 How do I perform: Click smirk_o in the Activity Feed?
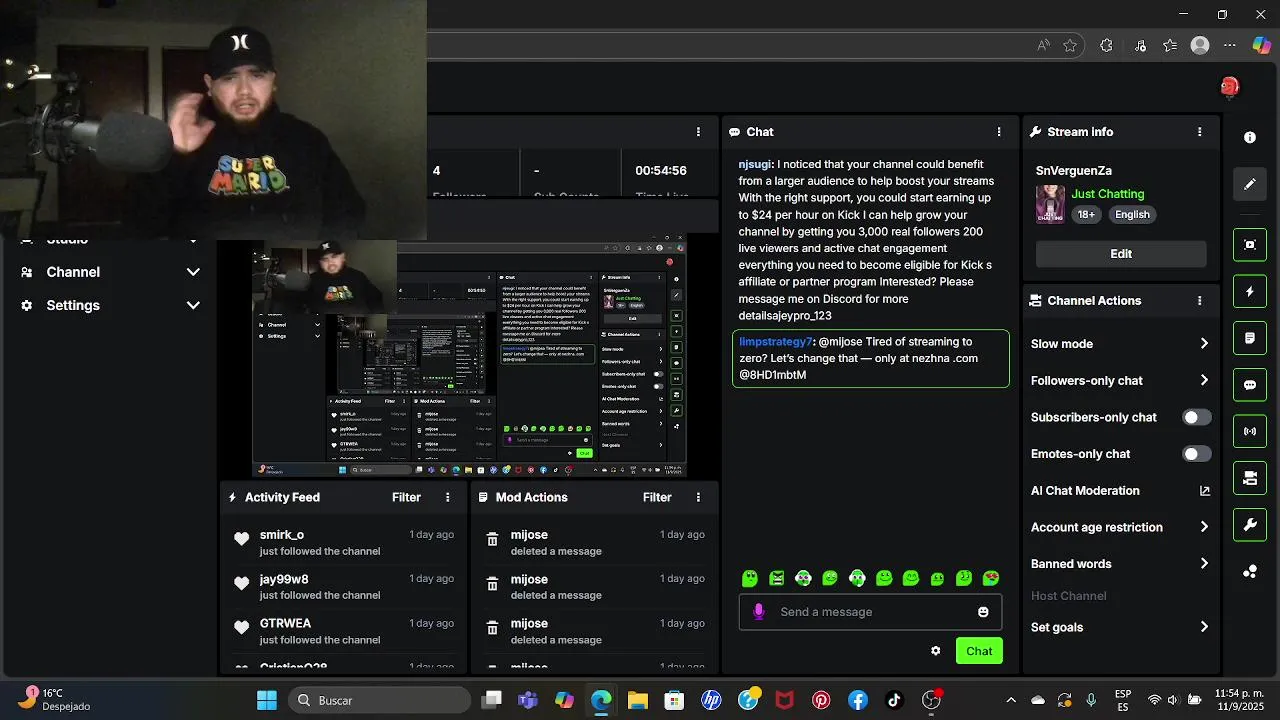click(282, 535)
